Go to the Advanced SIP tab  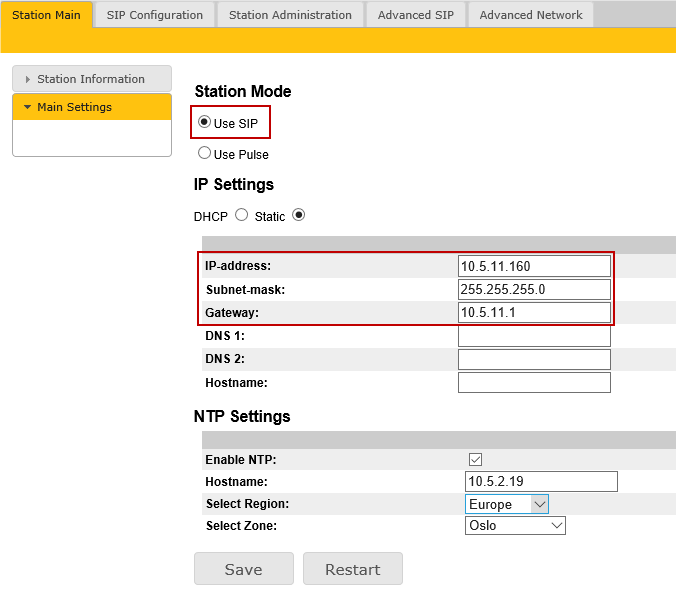tap(415, 15)
